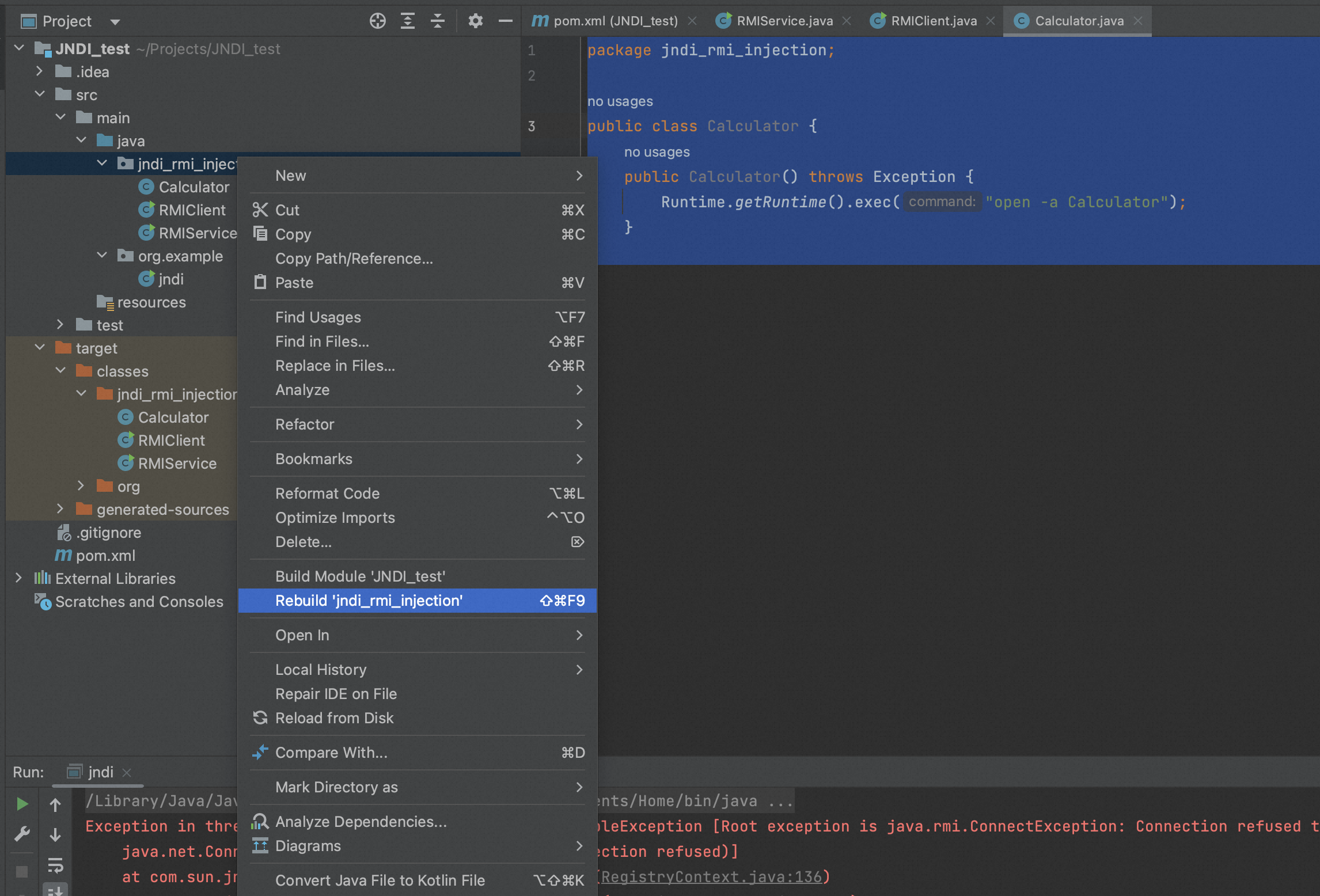Viewport: 1320px width, 896px height.
Task: Toggle scroll to end icon in Run panel
Action: (55, 890)
